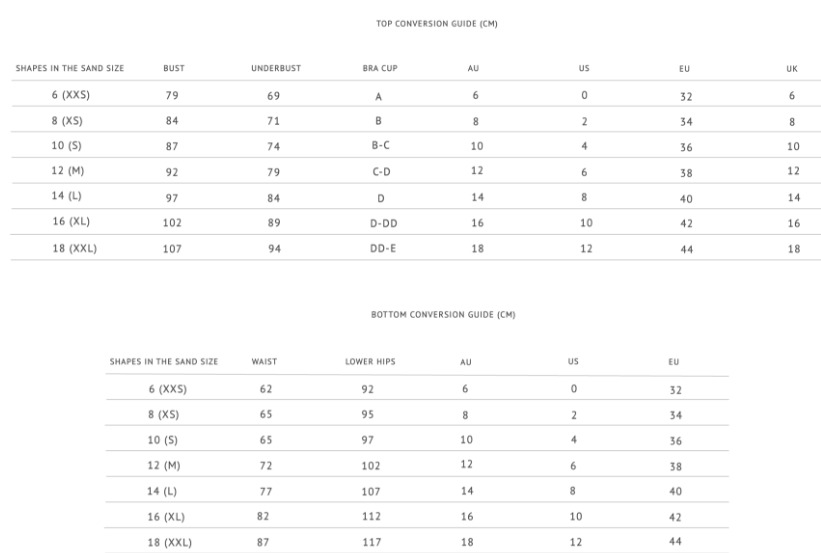Select the 12 (M) row label in top table
Screen dimensions: 821x553
[68, 171]
